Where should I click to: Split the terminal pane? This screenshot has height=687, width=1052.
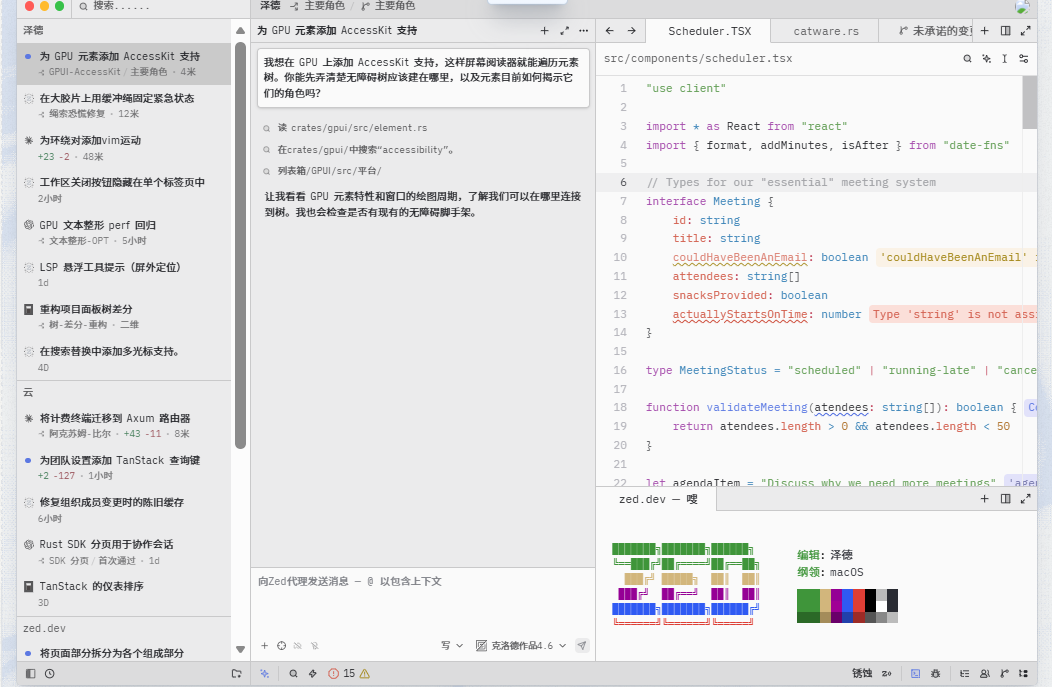tap(1005, 499)
